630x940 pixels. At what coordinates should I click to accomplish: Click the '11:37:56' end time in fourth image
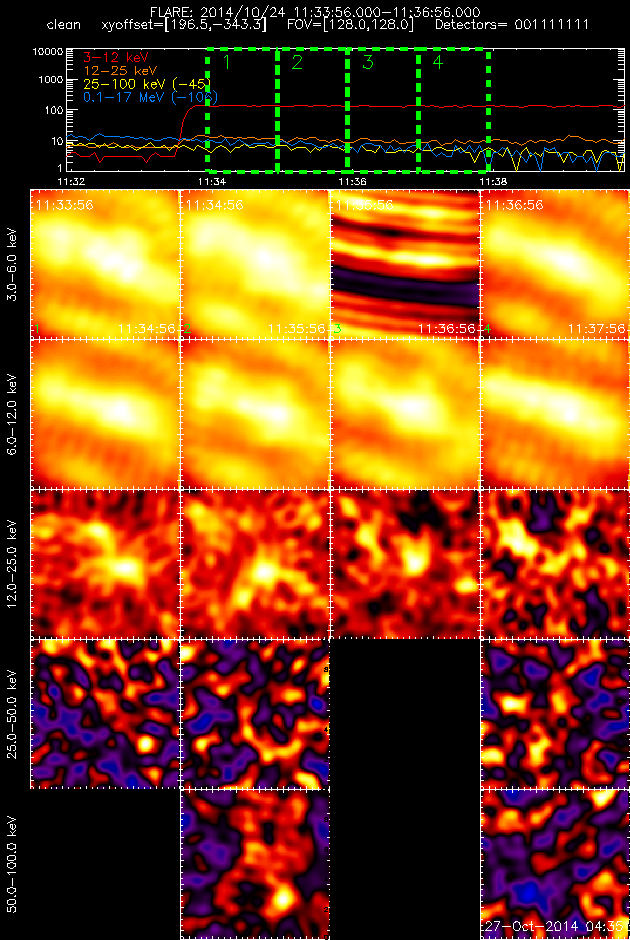pos(597,329)
